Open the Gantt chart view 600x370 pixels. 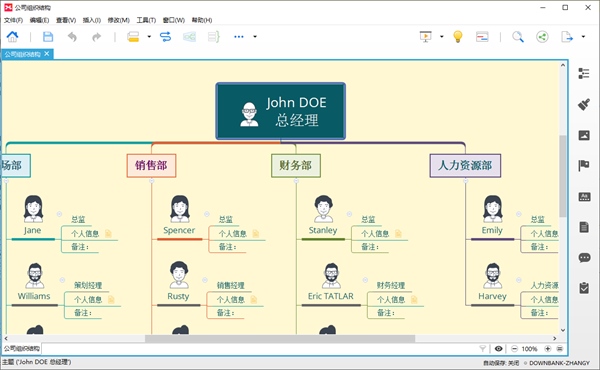pos(482,37)
